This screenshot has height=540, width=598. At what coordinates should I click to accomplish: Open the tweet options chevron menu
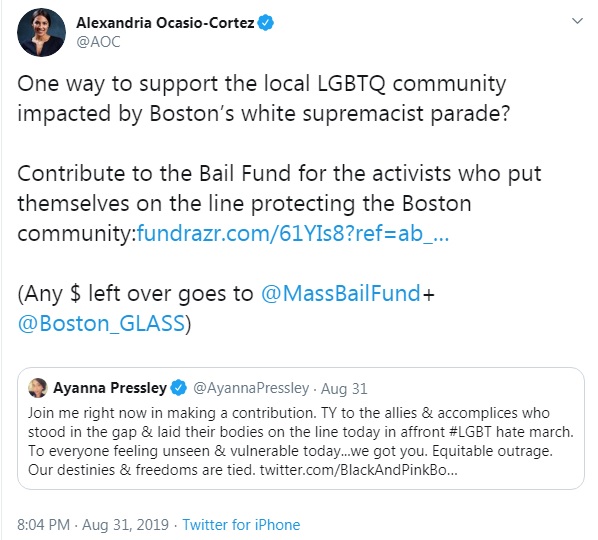(577, 21)
